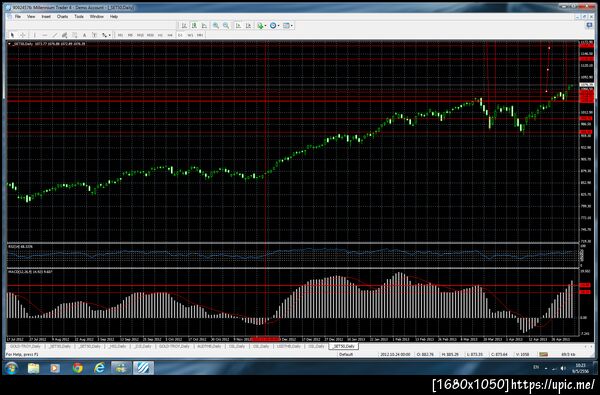Viewport: 600px width, 395px height.
Task: Open the green Indicators list icon
Action: pyautogui.click(x=260, y=26)
